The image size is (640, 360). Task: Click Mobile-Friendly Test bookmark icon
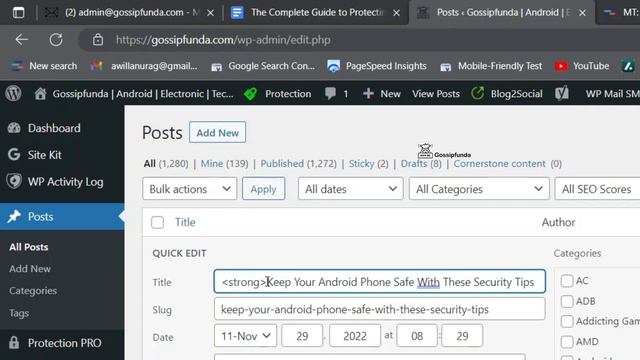[x=446, y=67]
